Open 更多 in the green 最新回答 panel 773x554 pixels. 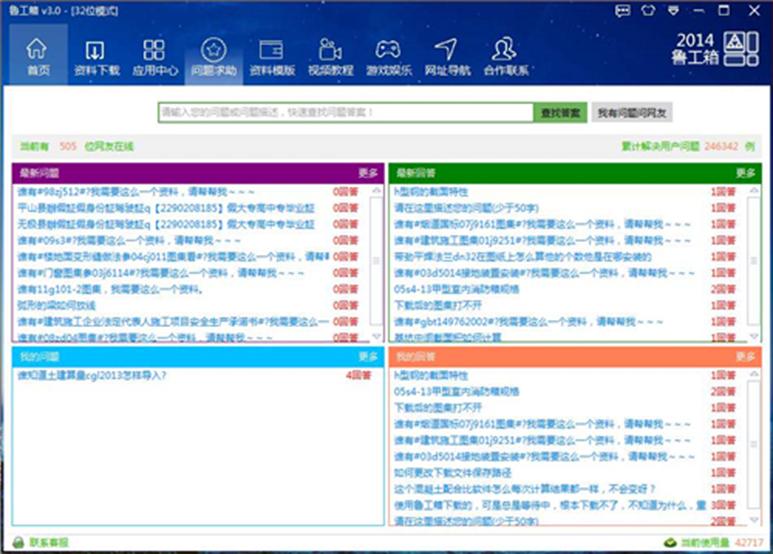pos(745,173)
